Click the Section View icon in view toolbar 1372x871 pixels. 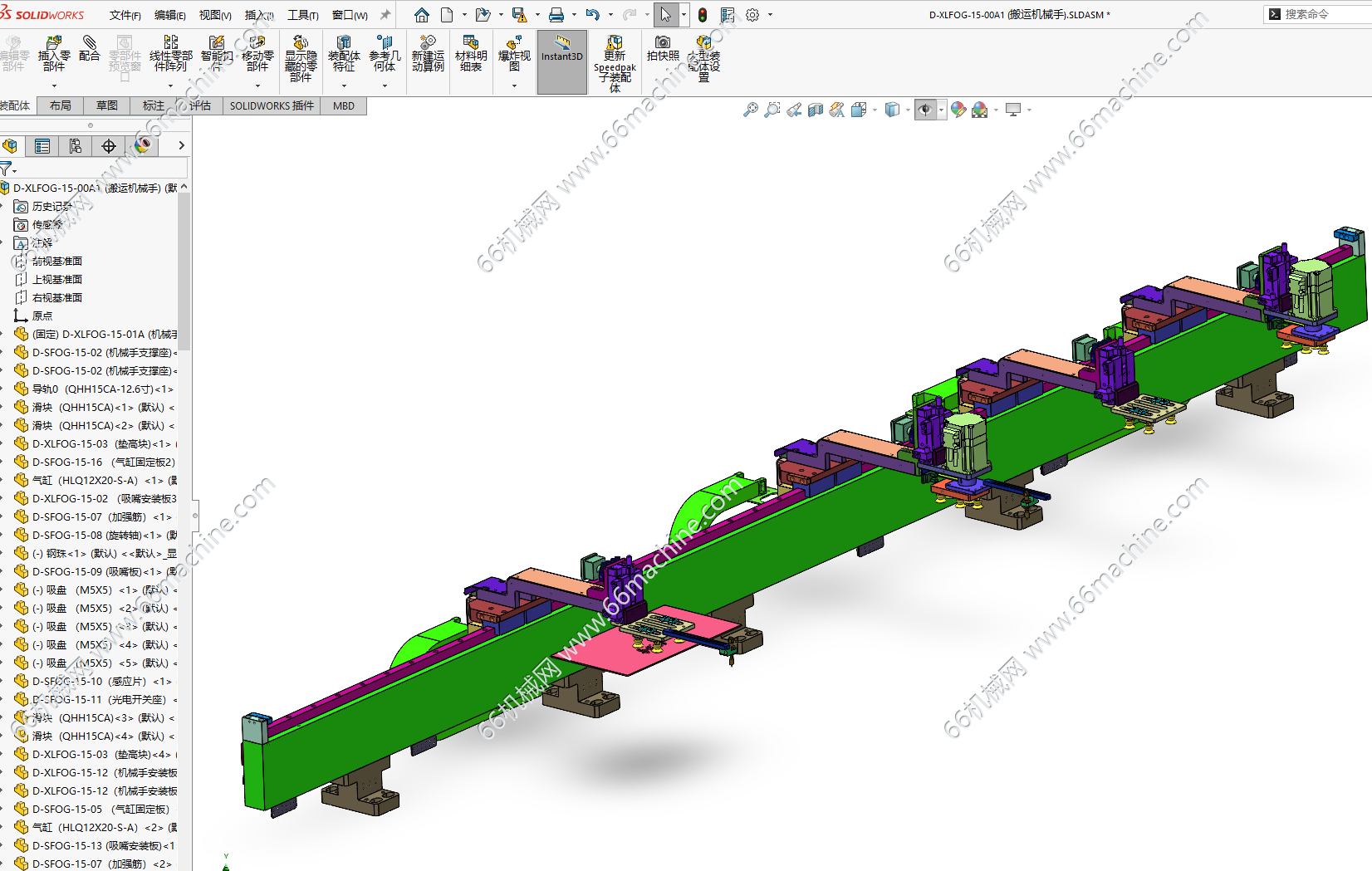click(816, 110)
